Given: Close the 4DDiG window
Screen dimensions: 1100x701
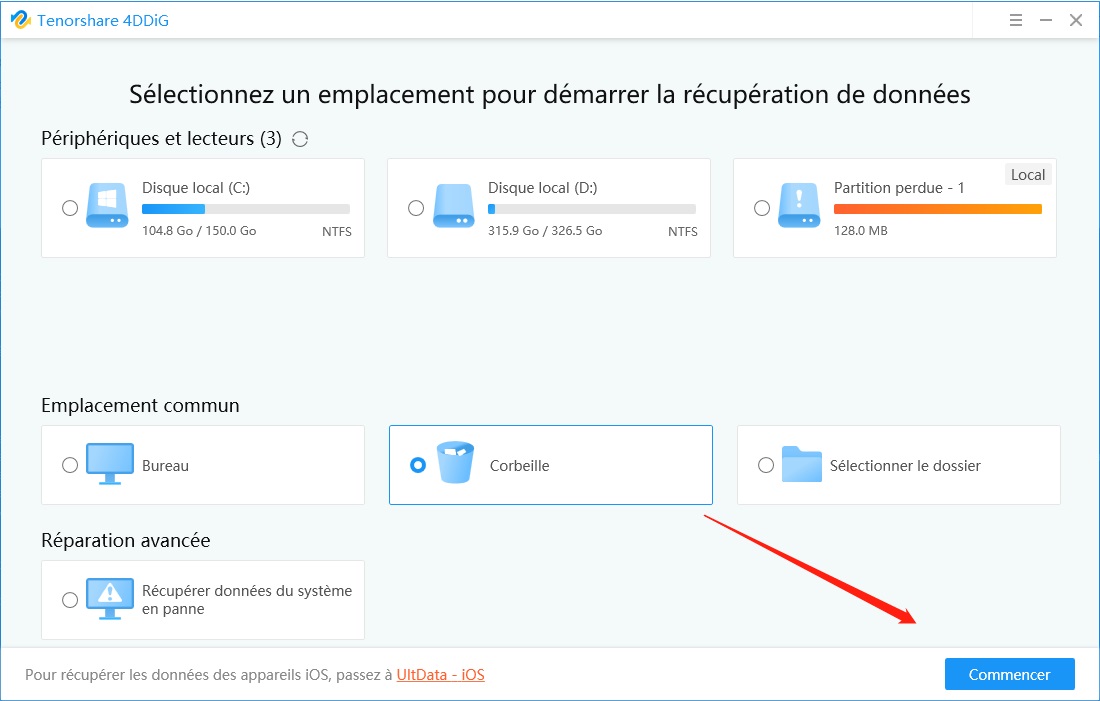Looking at the screenshot, I should 1076,20.
